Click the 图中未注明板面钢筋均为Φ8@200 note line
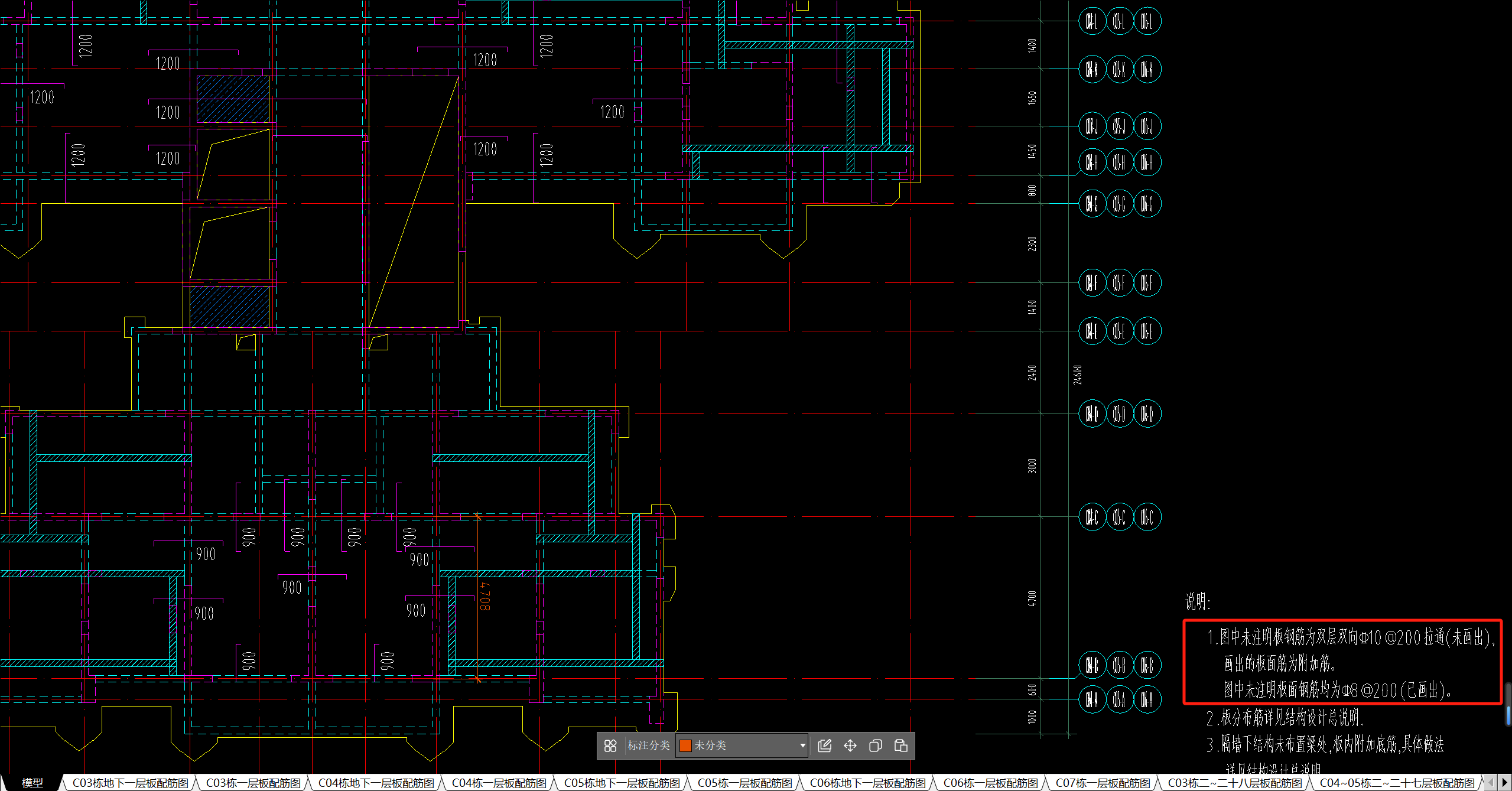 (x=1338, y=689)
